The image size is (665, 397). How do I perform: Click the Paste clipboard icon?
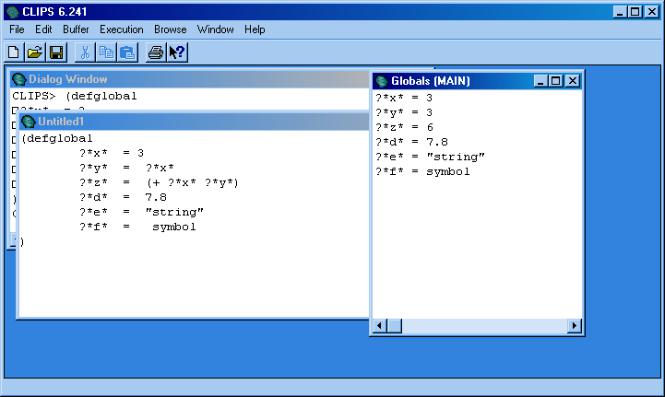coord(127,53)
